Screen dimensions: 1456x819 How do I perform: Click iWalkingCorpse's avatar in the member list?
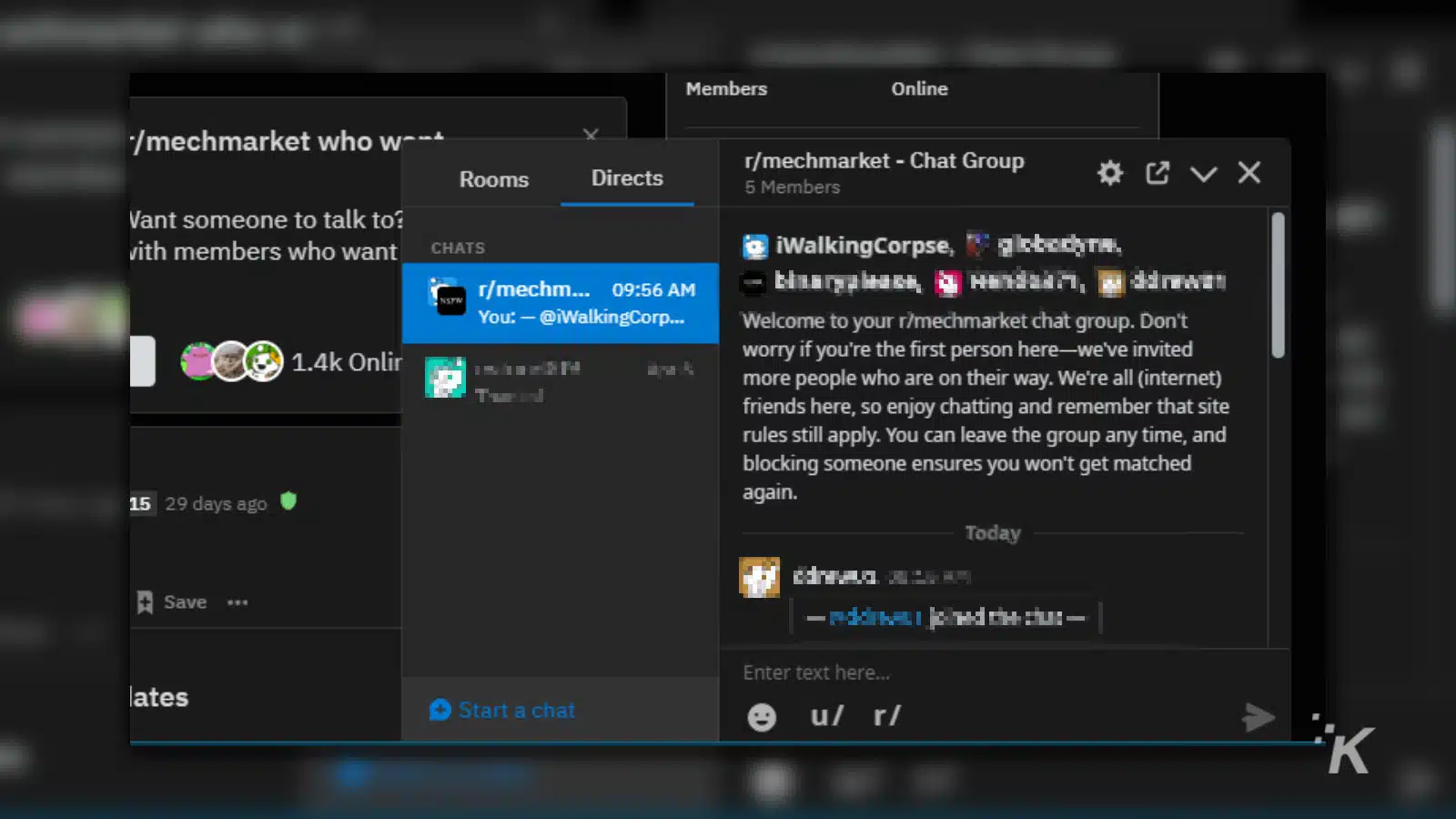click(x=756, y=245)
